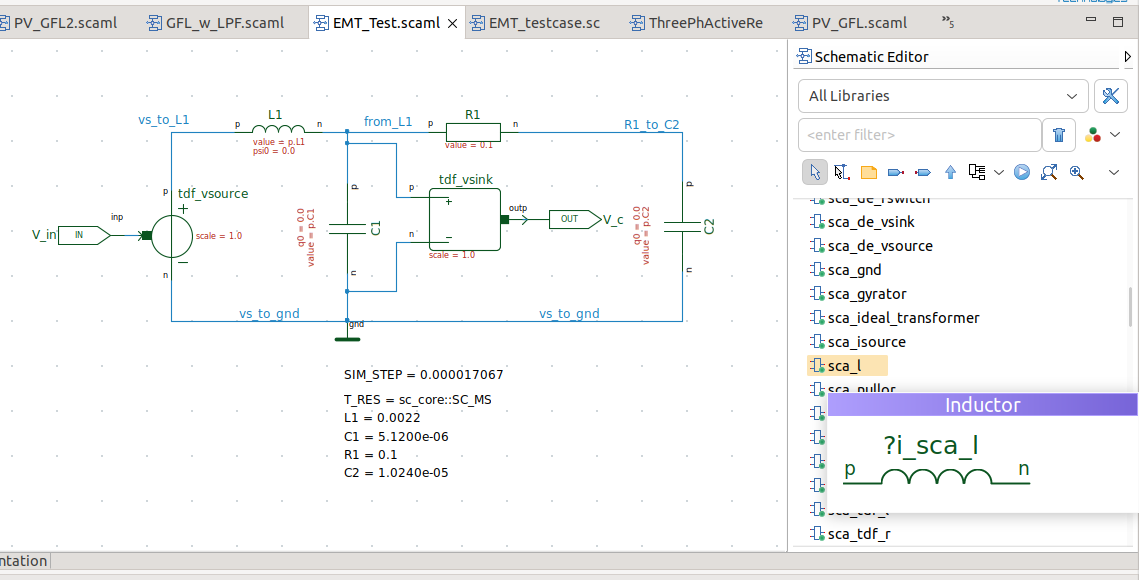Click the T_RES = sc_core::SC_MS text
The height and width of the screenshot is (580, 1139).
pos(418,400)
